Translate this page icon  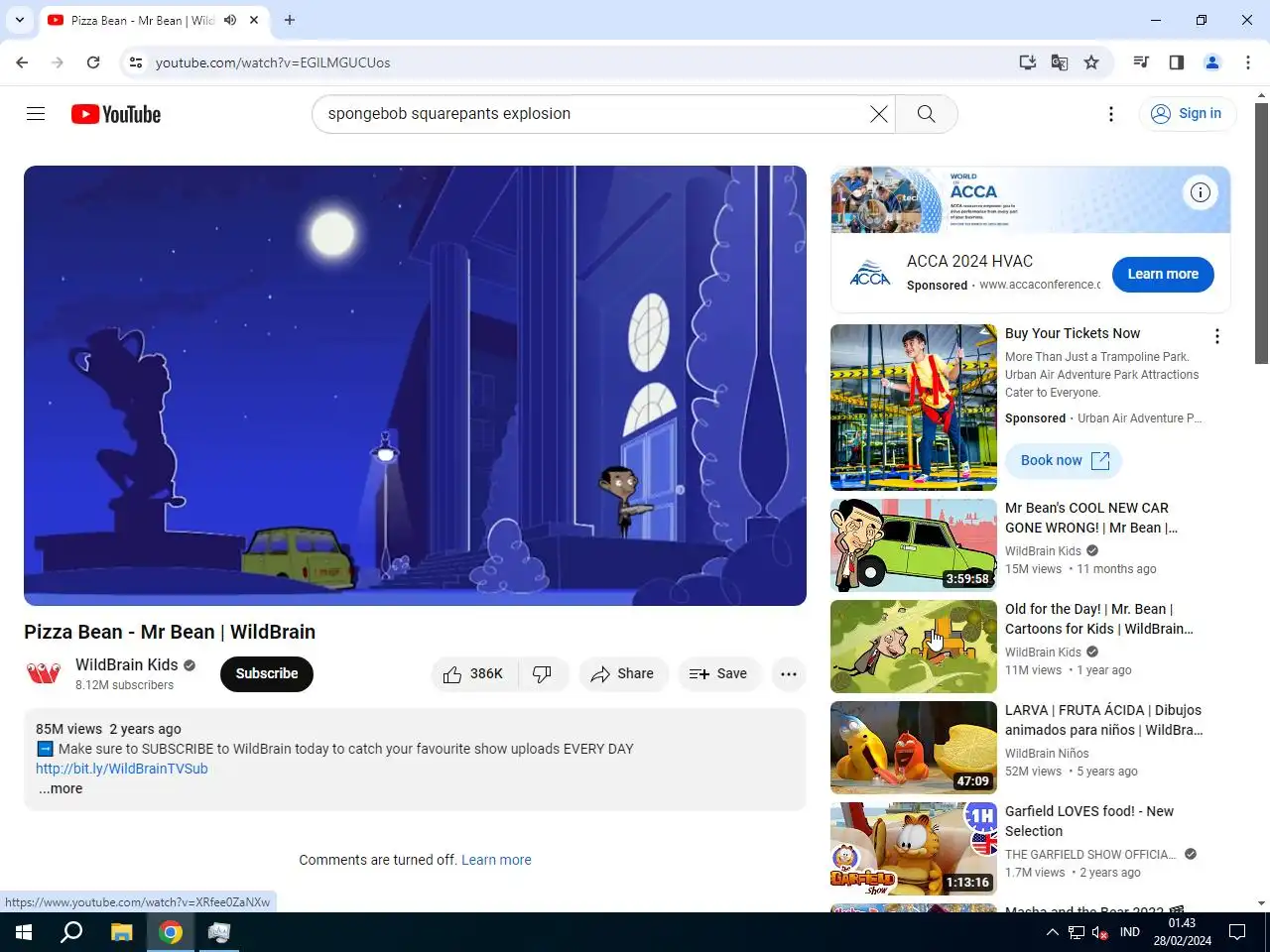pyautogui.click(x=1060, y=62)
